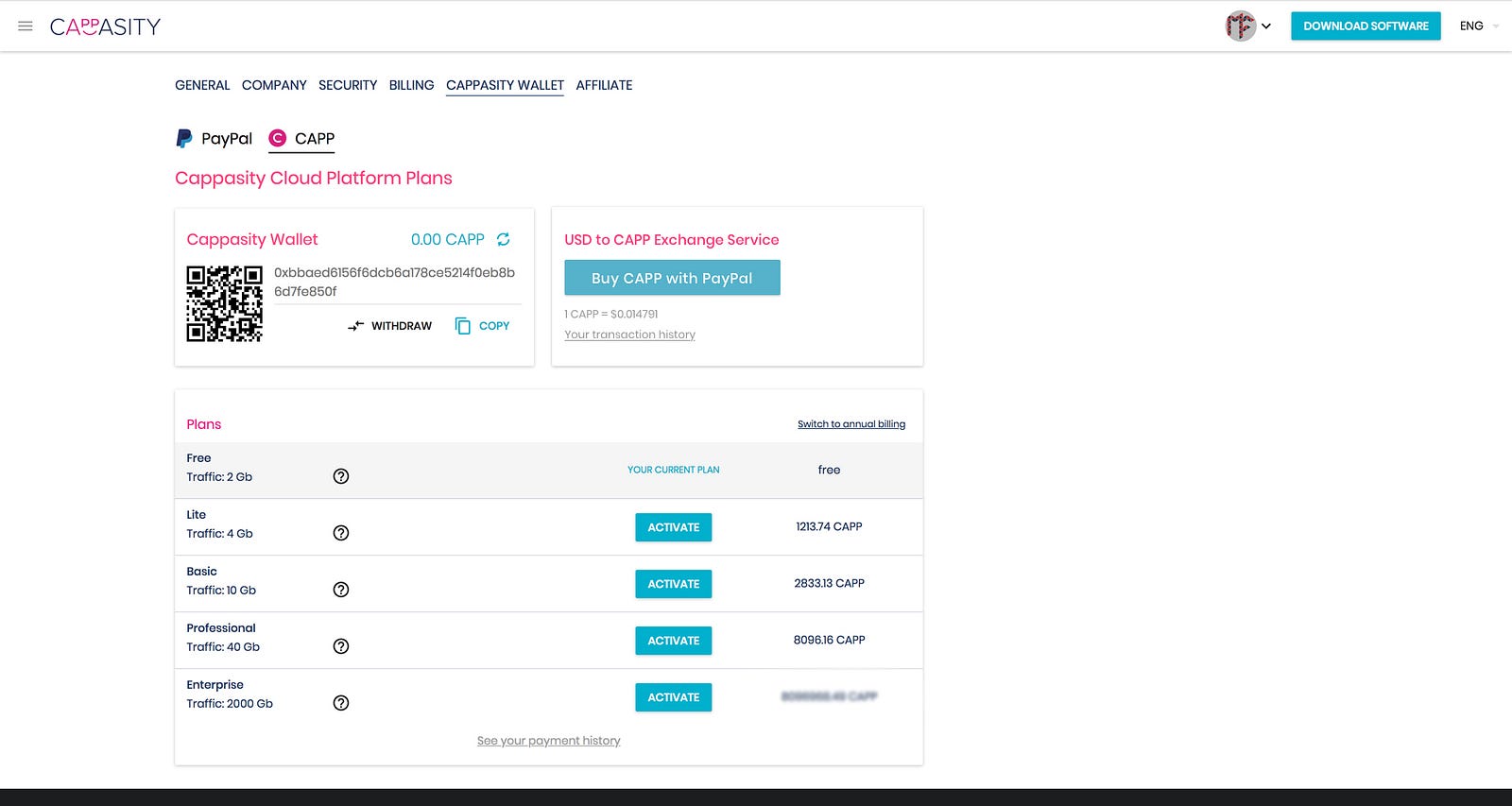The height and width of the screenshot is (806, 1512).
Task: Click the wallet address text
Action: tap(394, 282)
